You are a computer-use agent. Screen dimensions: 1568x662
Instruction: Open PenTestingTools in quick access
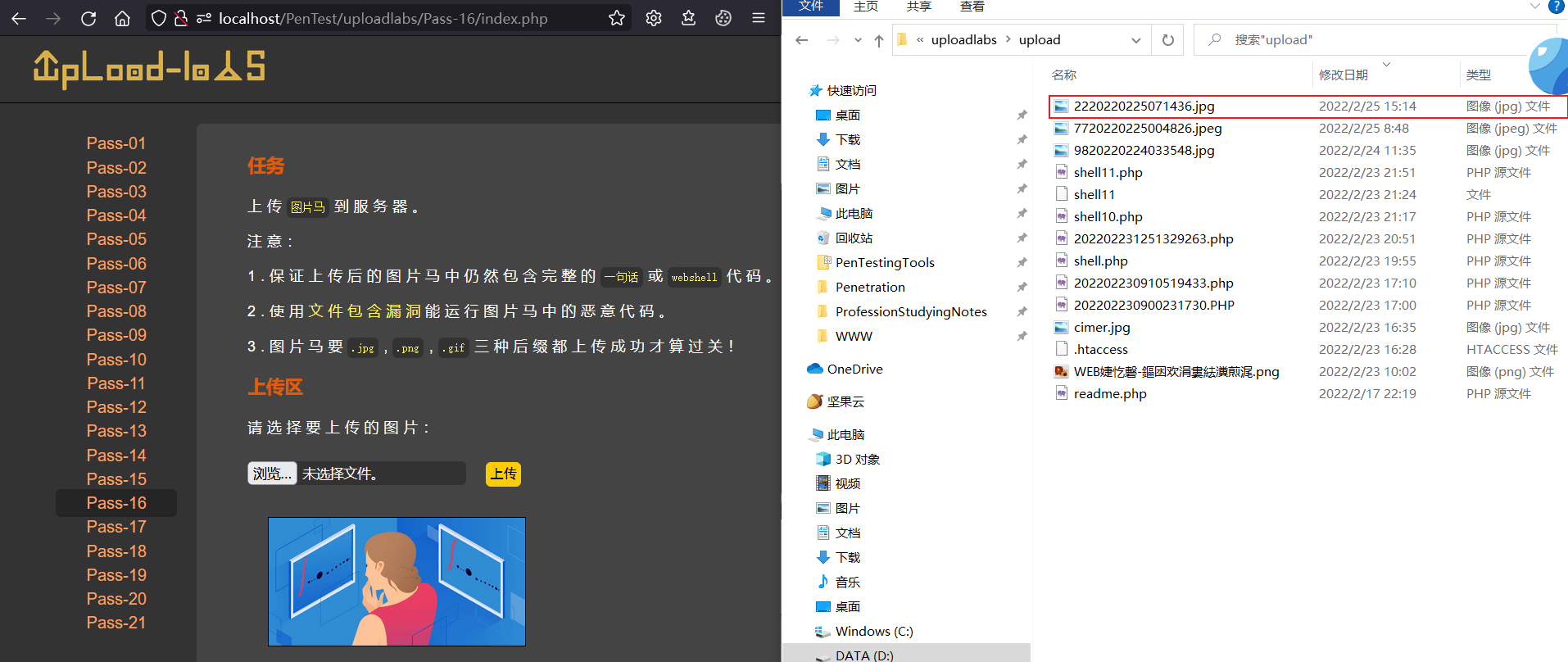884,262
